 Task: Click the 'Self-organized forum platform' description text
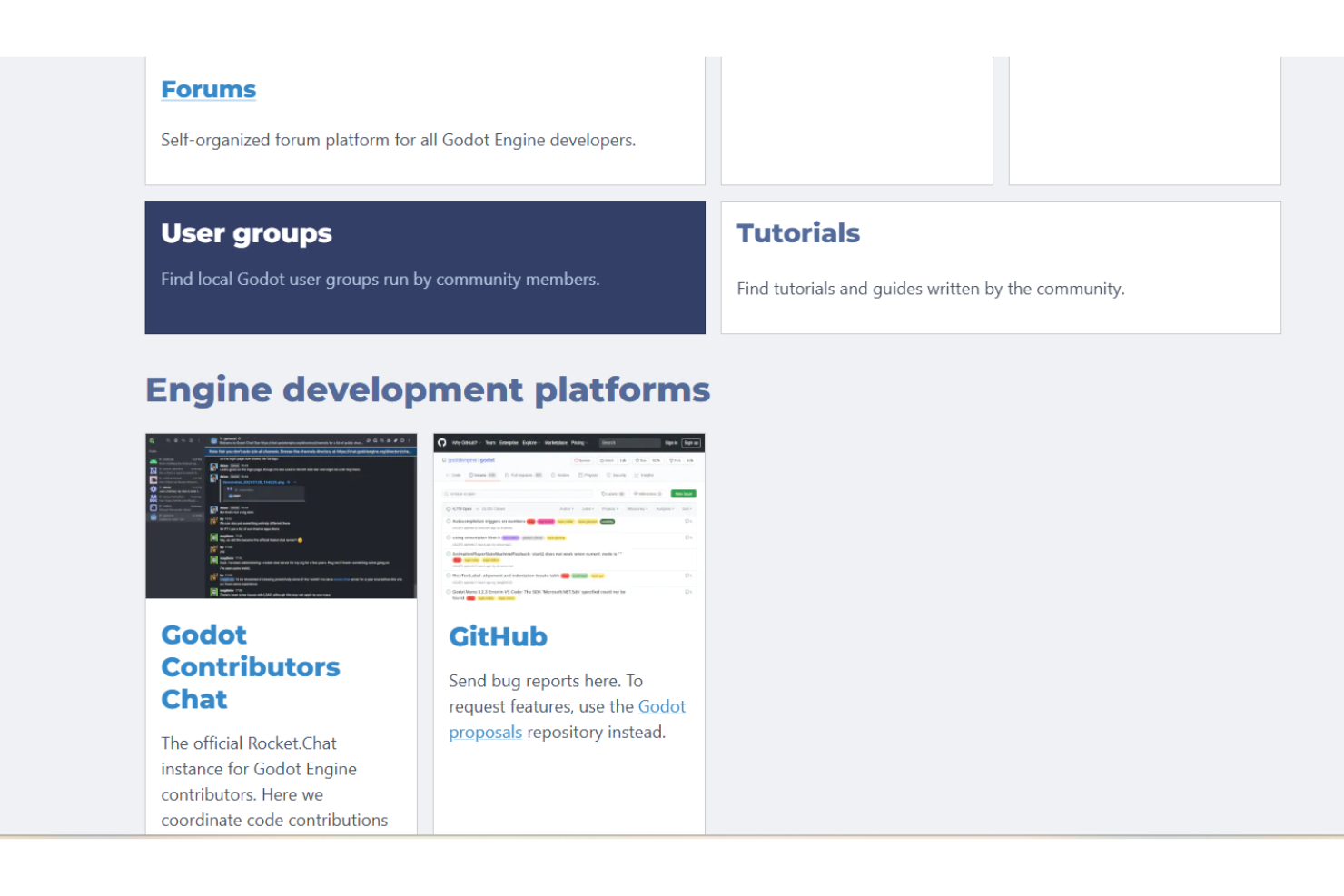(x=398, y=140)
